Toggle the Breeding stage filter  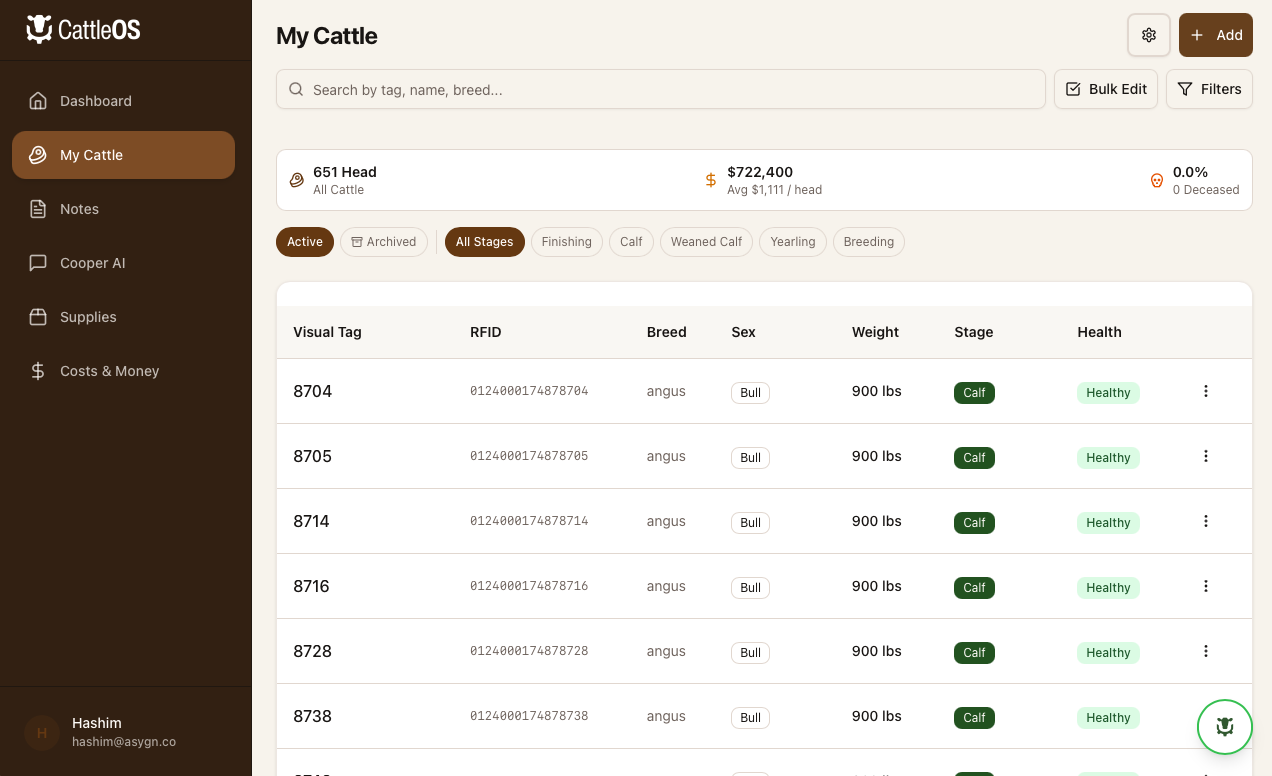(x=868, y=242)
